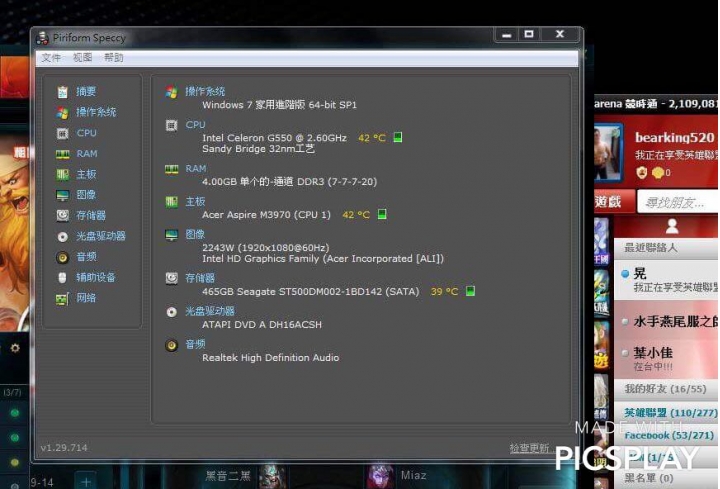Image resolution: width=720 pixels, height=489 pixels.
Task: Click the Realtek High Definition Audio text
Action: click(271, 358)
